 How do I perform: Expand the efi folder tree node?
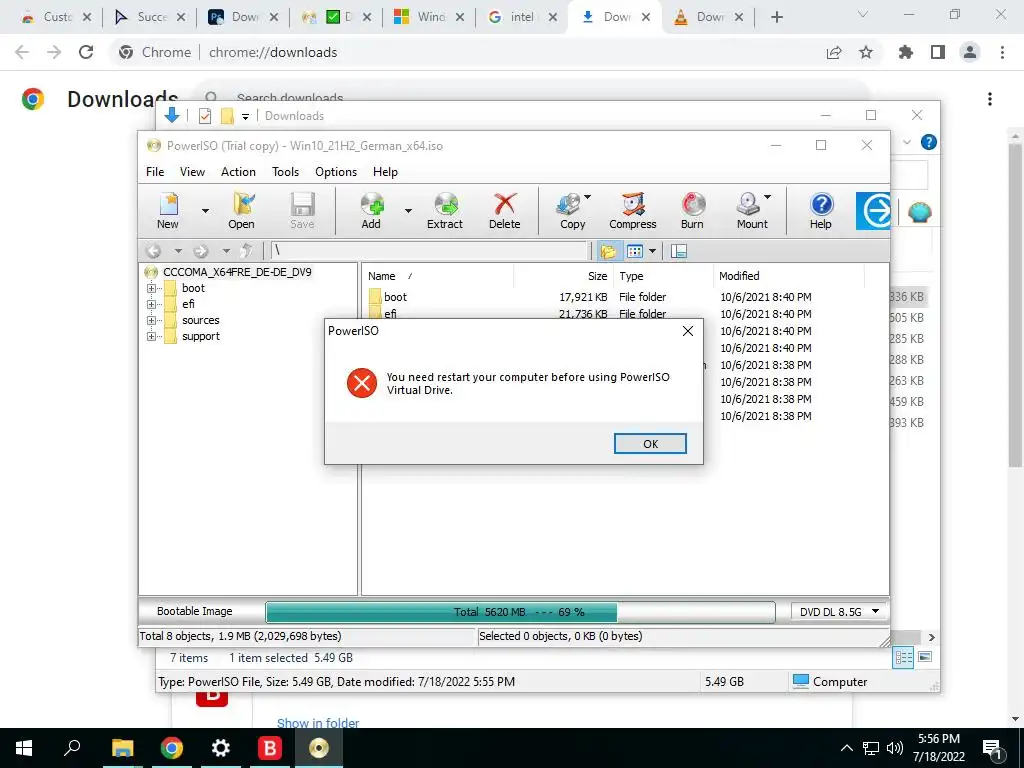[x=152, y=304]
